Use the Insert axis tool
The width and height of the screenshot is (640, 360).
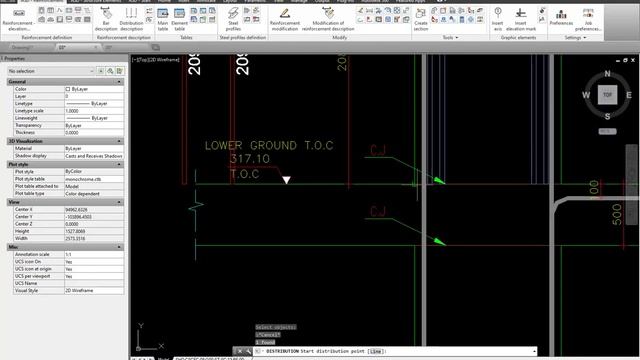pyautogui.click(x=498, y=19)
